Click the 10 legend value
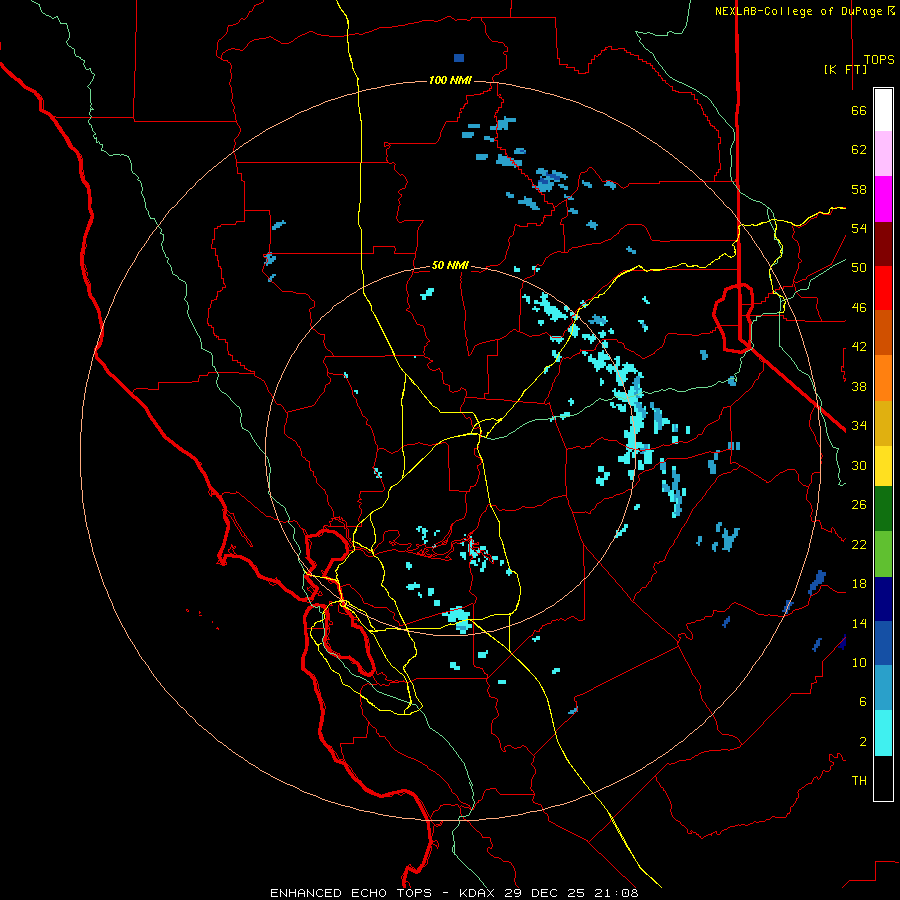Screen dimensions: 900x900 (x=859, y=662)
